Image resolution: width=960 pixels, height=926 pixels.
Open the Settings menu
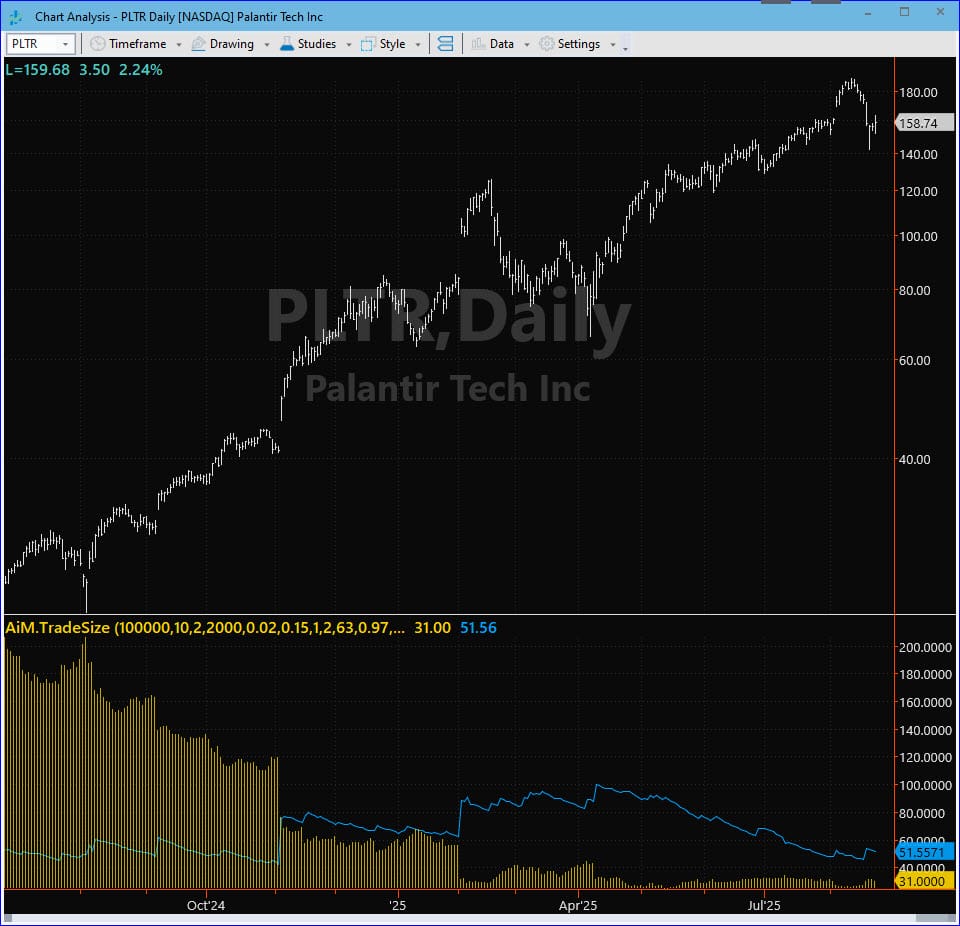(578, 44)
